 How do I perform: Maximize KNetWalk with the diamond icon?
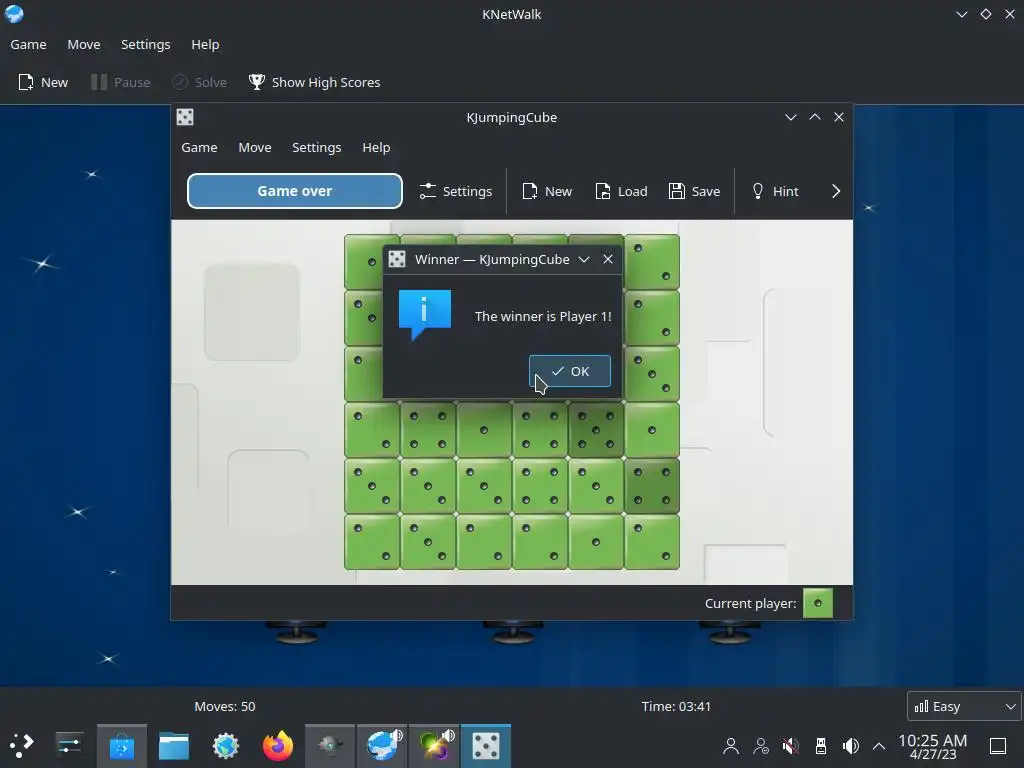pos(986,14)
